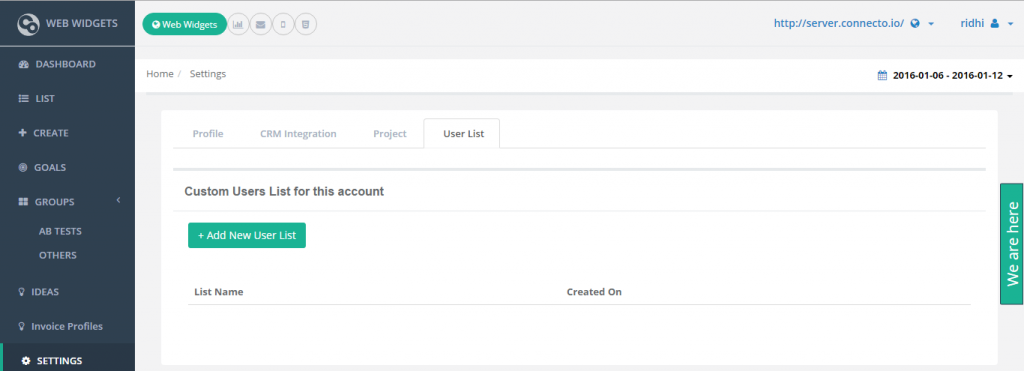
Task: Open AB Tests under Groups
Action: click(x=60, y=231)
